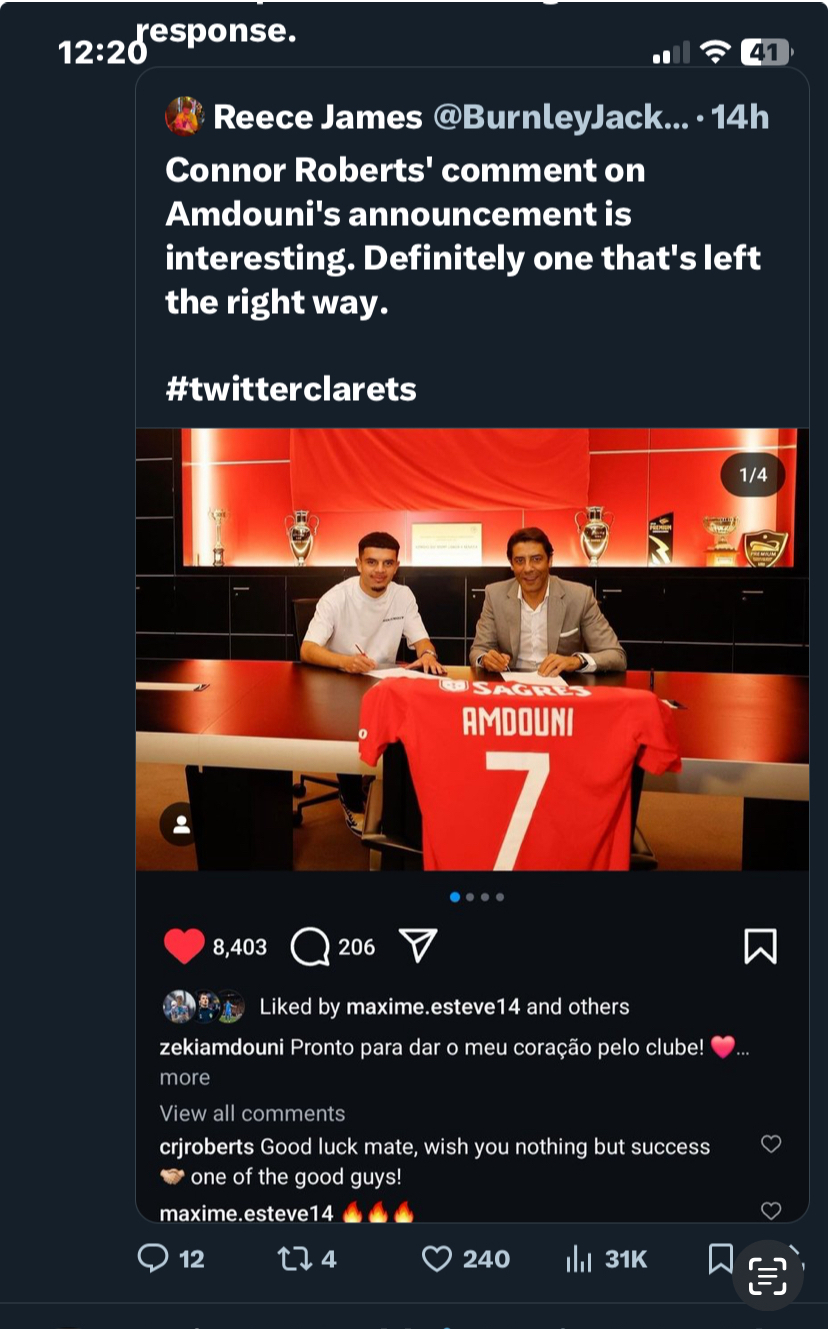
Task: Open the Amdouni signing photo
Action: [x=472, y=650]
